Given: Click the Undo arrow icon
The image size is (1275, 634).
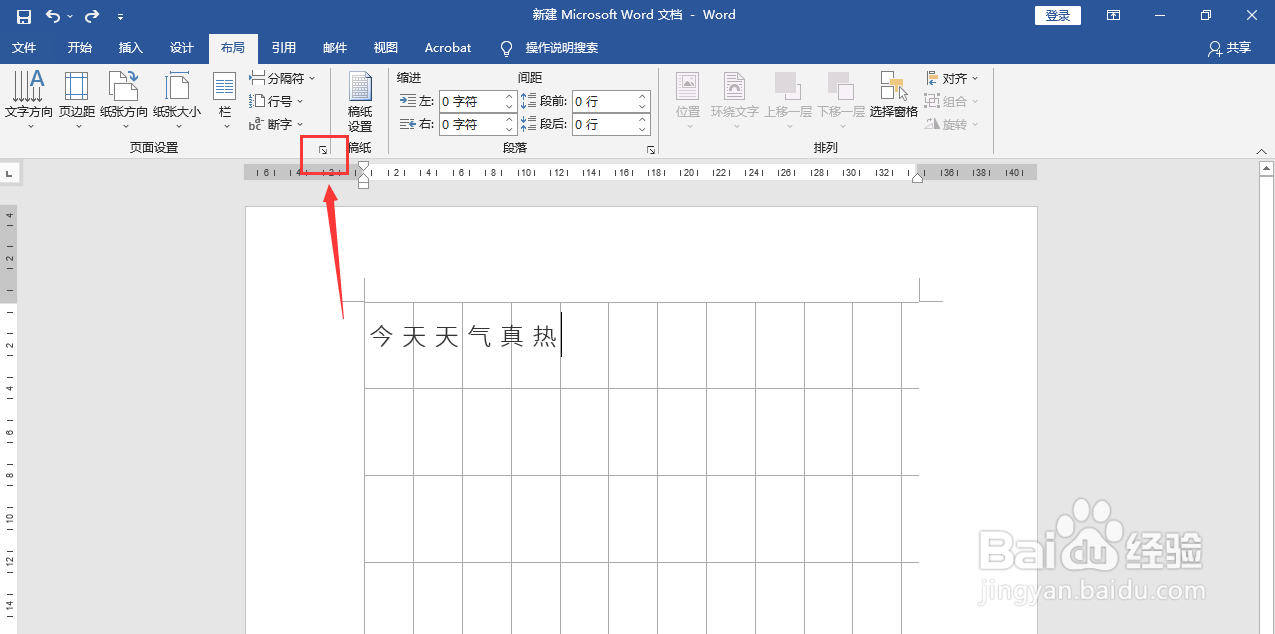Looking at the screenshot, I should coord(54,15).
